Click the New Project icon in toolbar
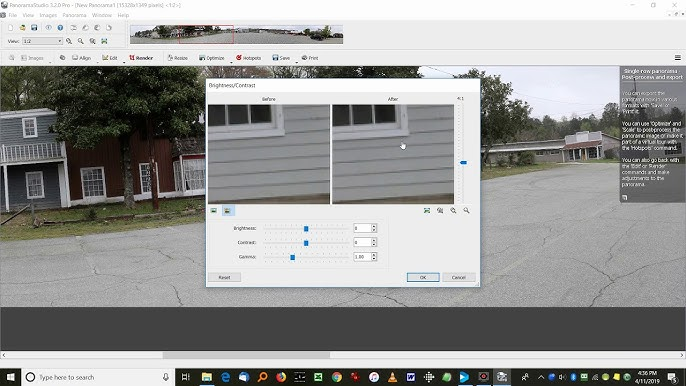 pos(10,28)
